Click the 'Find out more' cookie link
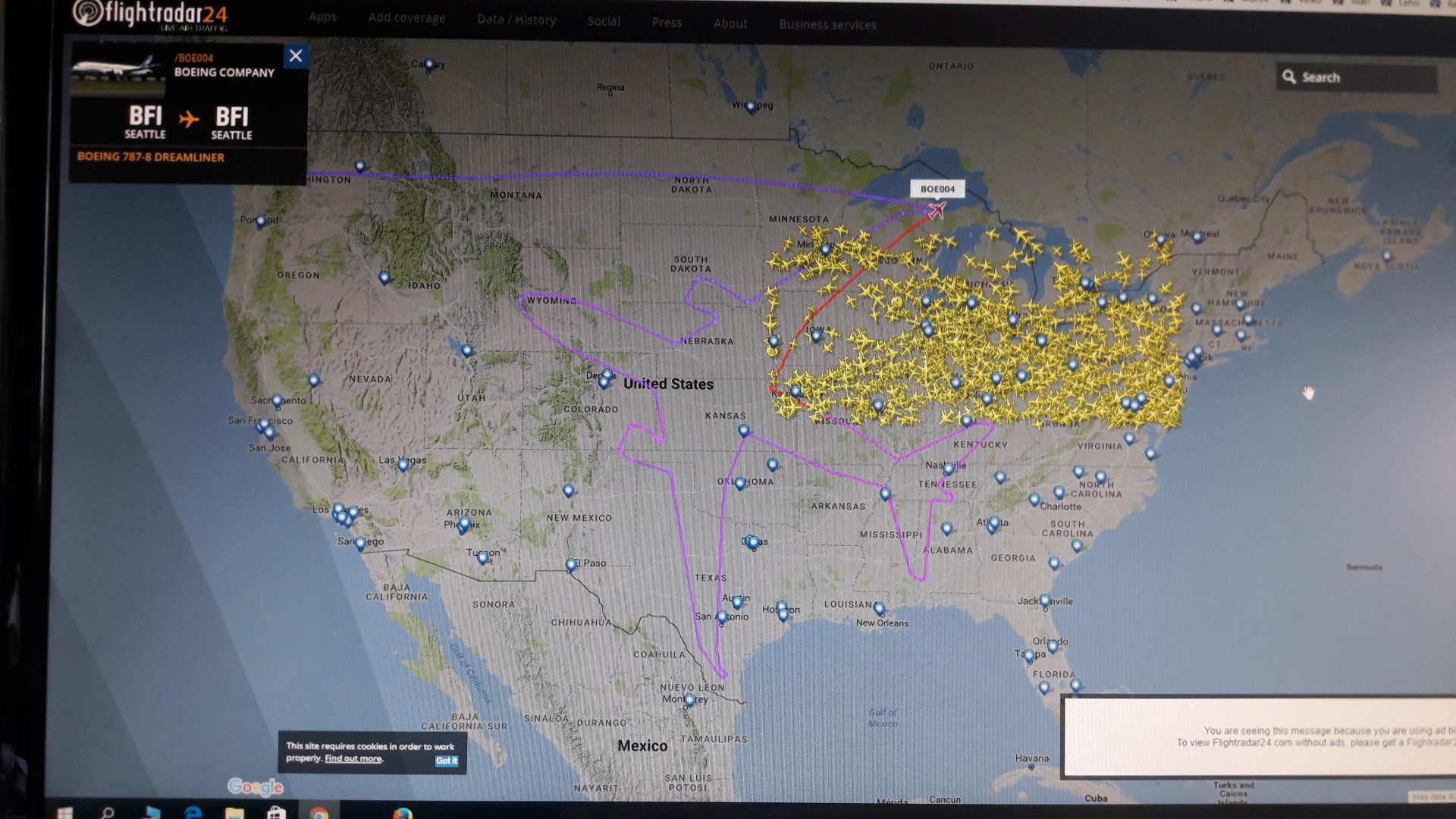Screen dimensions: 1456x819 click(353, 758)
